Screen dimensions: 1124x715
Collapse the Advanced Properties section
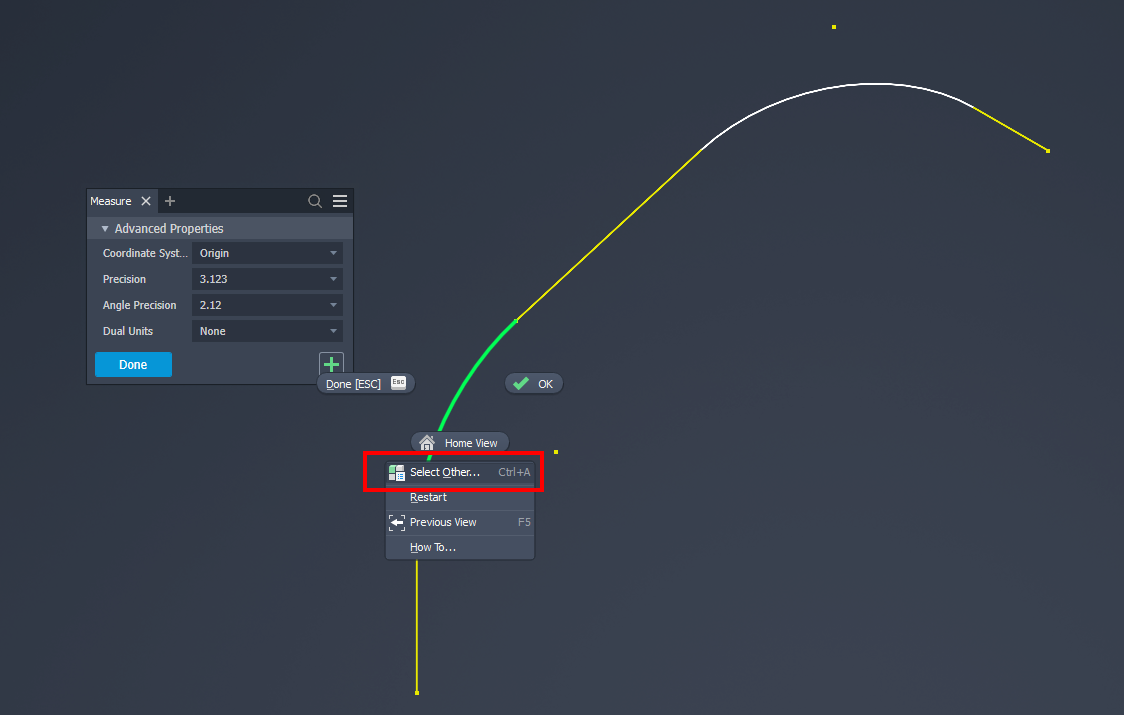coord(105,229)
